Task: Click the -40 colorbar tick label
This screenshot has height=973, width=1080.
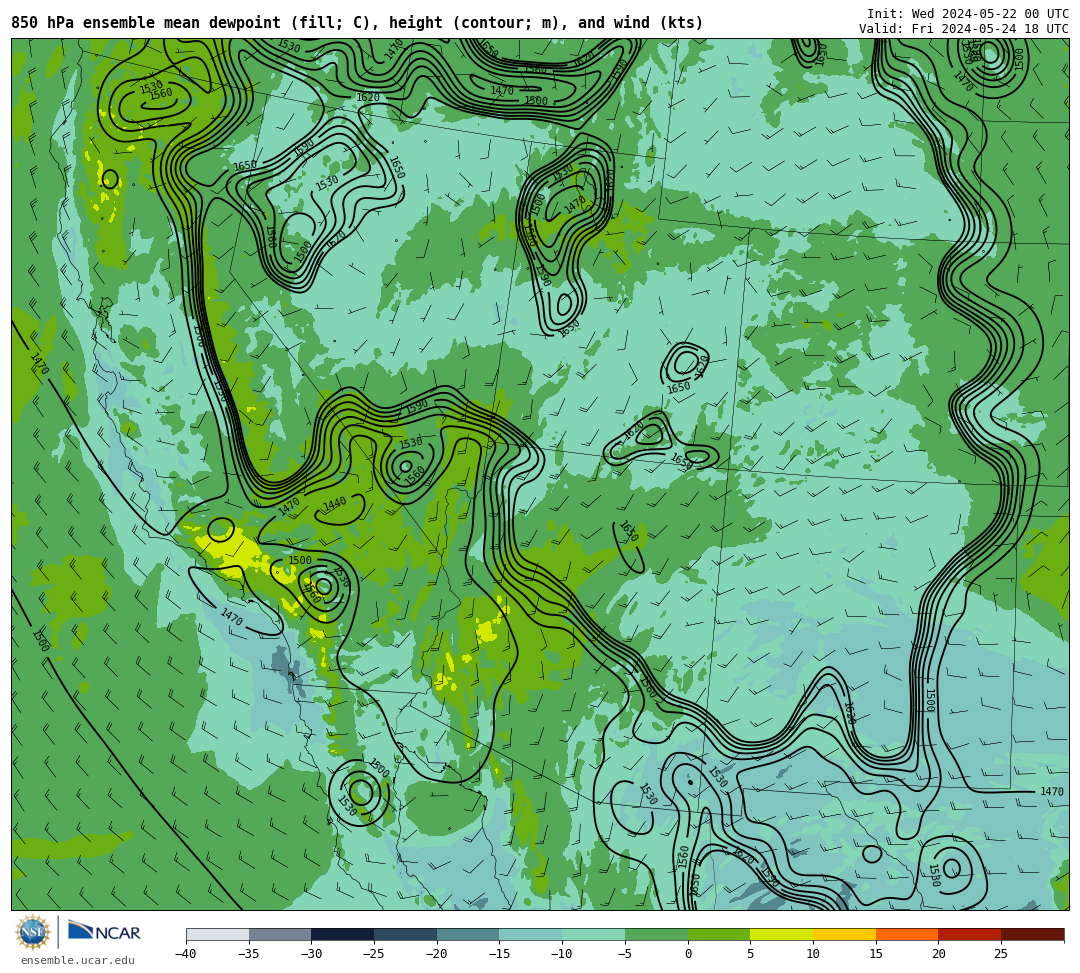Action: [x=186, y=954]
